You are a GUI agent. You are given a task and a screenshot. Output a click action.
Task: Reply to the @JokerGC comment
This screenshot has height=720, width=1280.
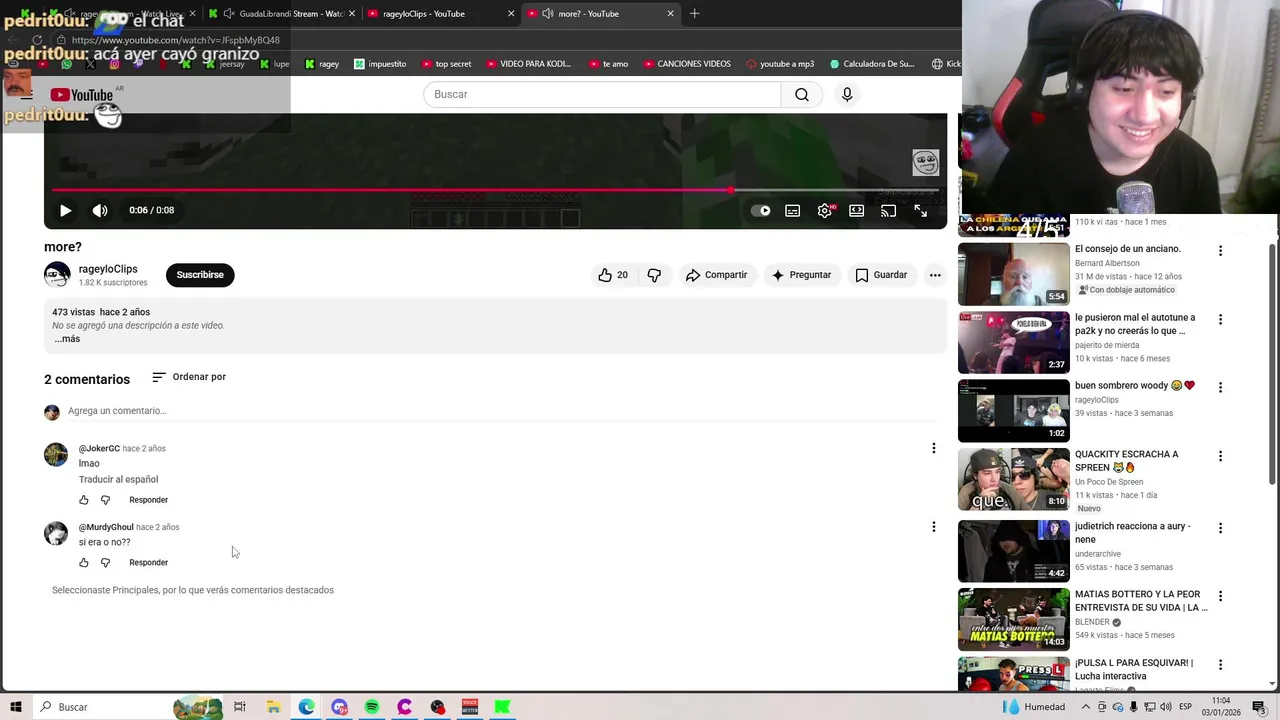click(x=148, y=500)
